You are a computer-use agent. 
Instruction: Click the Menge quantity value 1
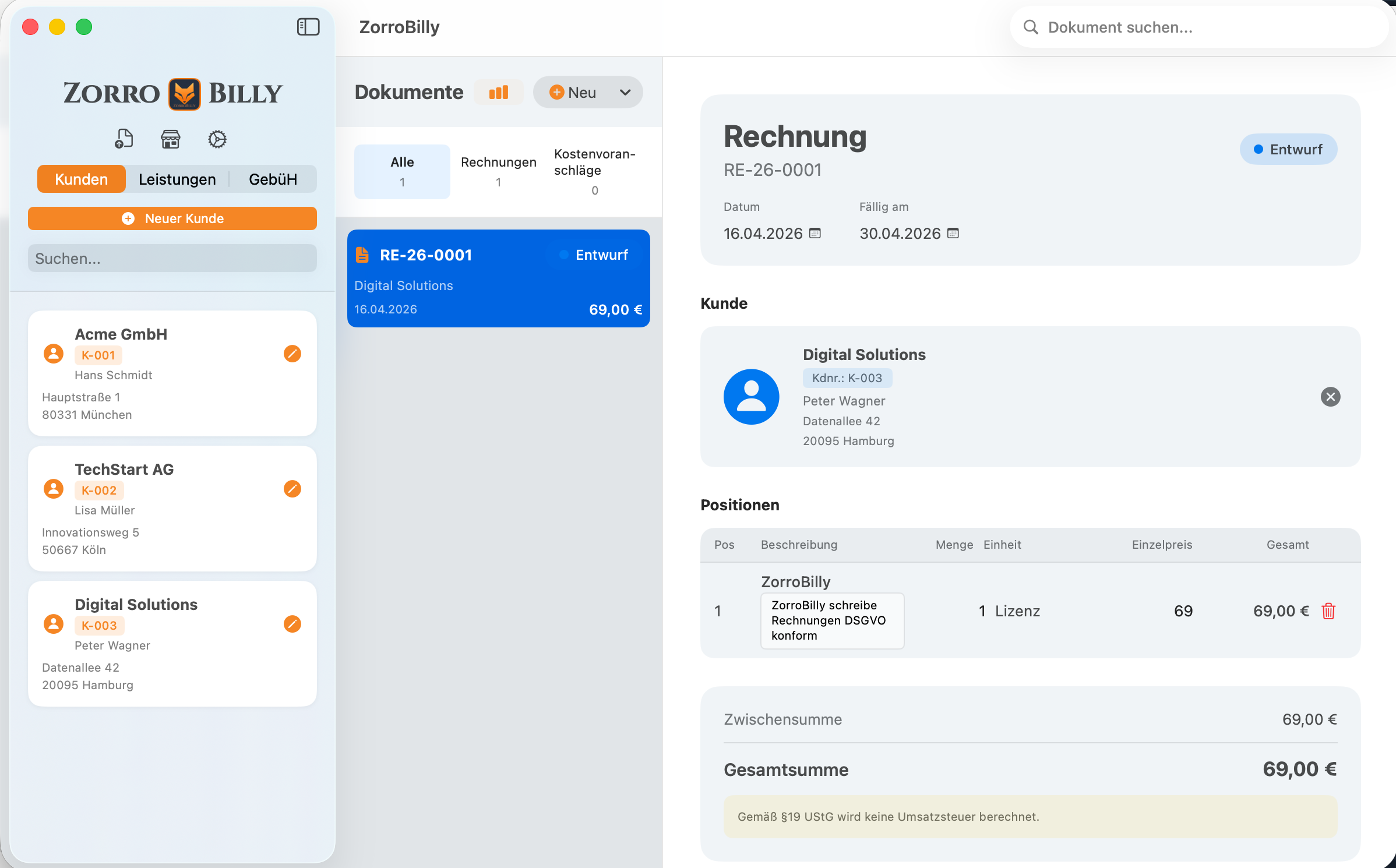[982, 611]
